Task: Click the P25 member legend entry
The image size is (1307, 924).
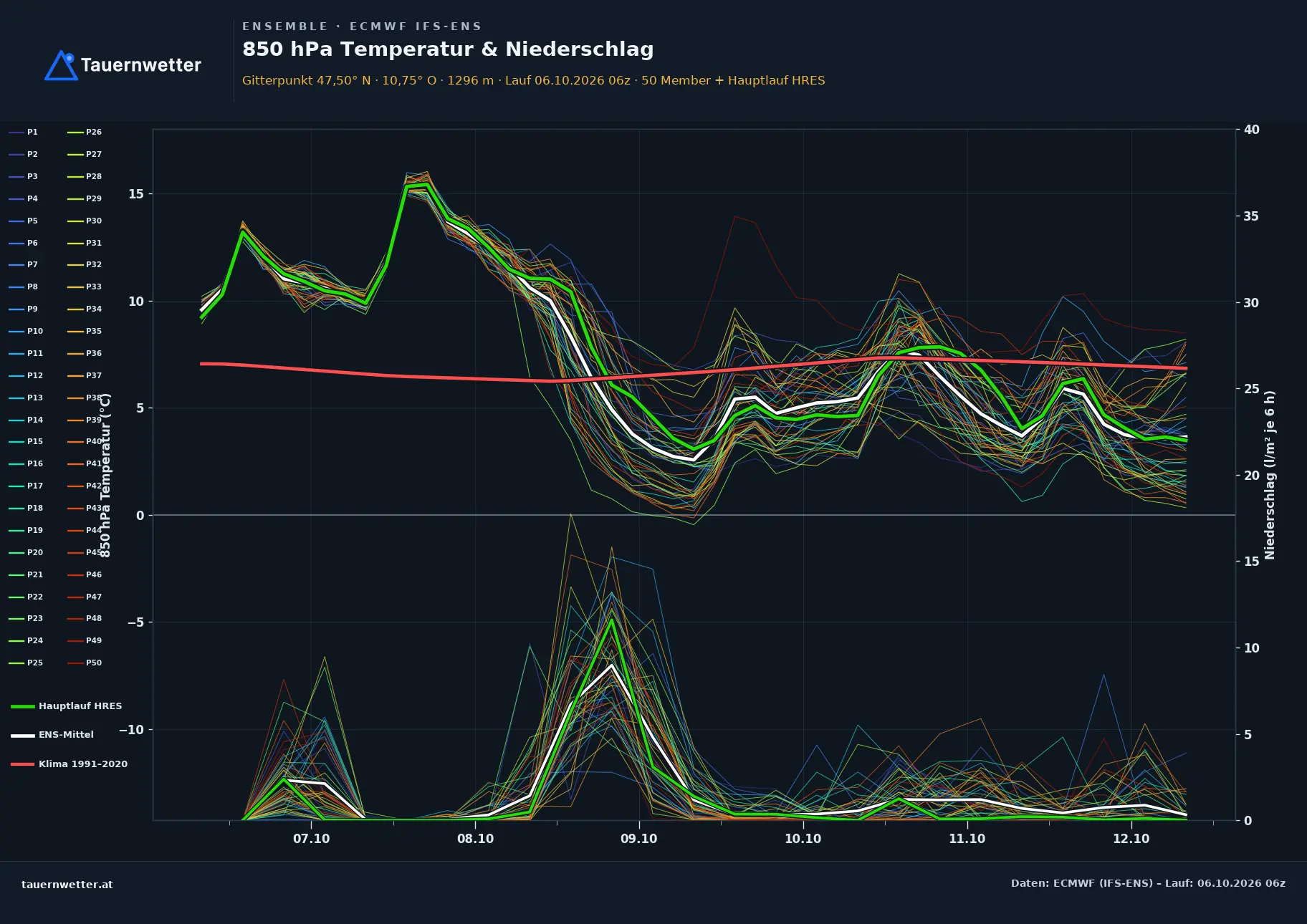Action: (26, 663)
